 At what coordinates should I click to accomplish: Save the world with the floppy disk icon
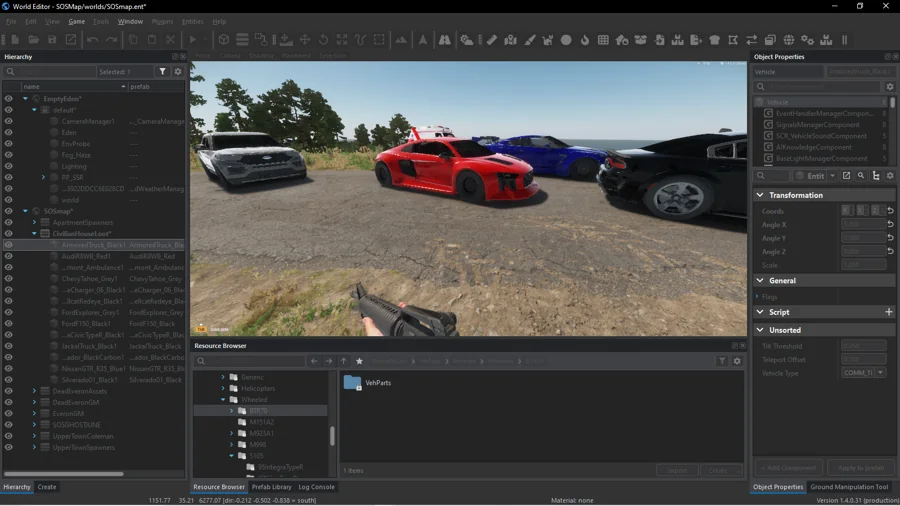coord(52,40)
